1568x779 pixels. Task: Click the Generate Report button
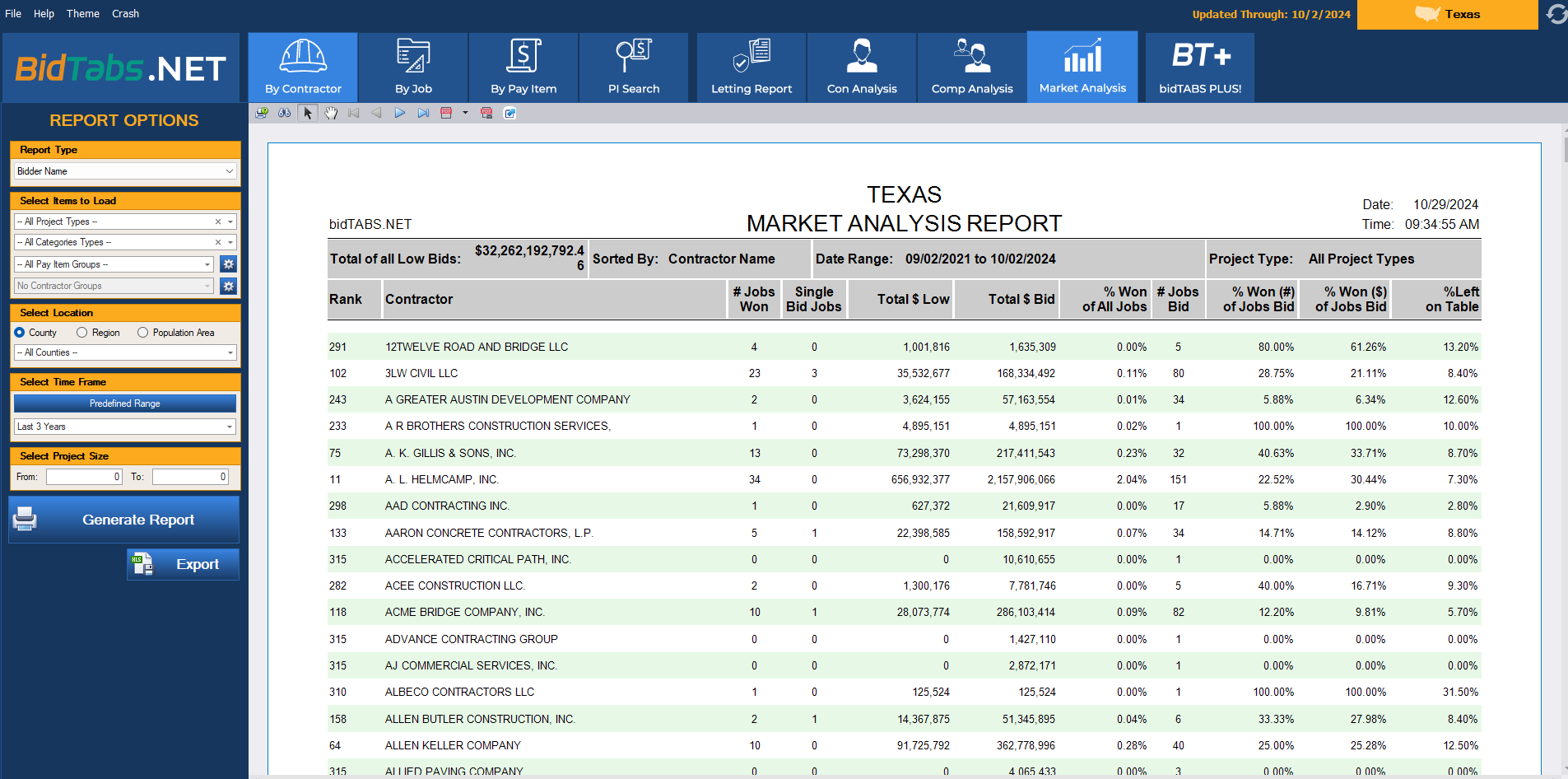124,520
